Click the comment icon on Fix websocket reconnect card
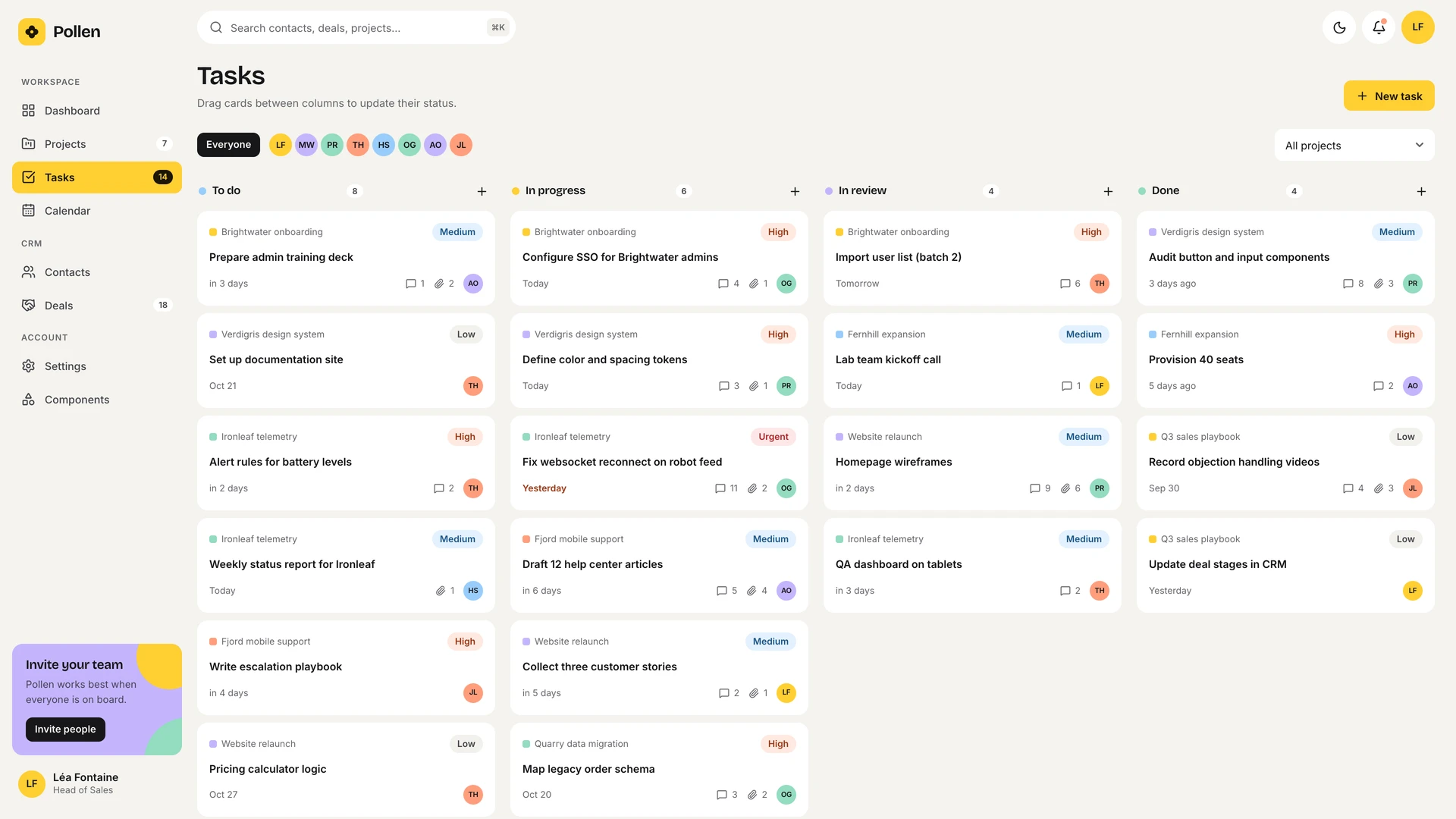Image resolution: width=1456 pixels, height=819 pixels. (720, 488)
